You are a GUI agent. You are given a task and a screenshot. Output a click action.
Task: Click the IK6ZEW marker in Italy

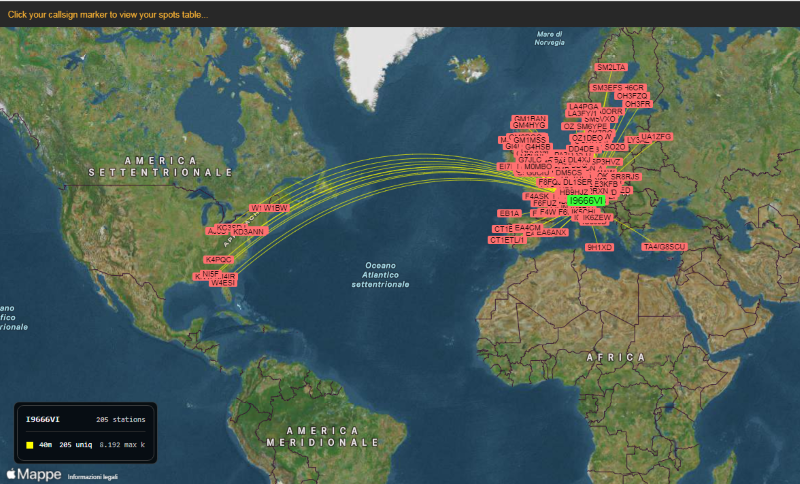[x=596, y=218]
